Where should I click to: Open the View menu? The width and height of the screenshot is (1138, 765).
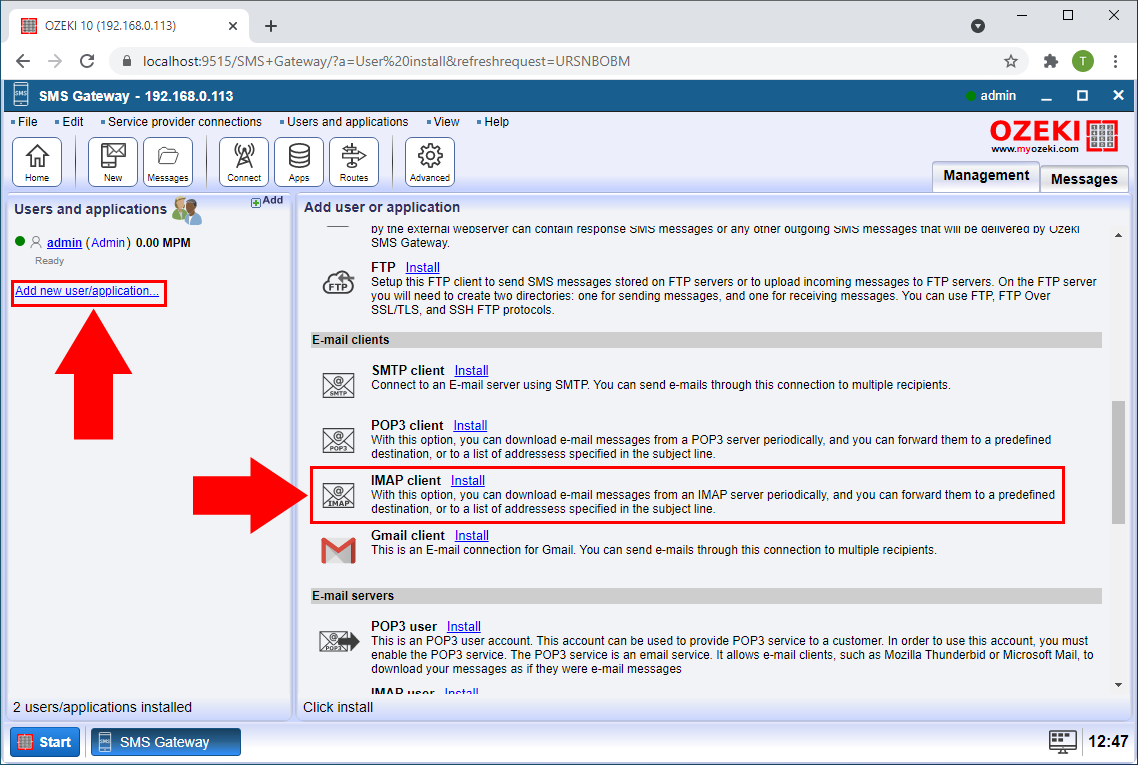(446, 122)
